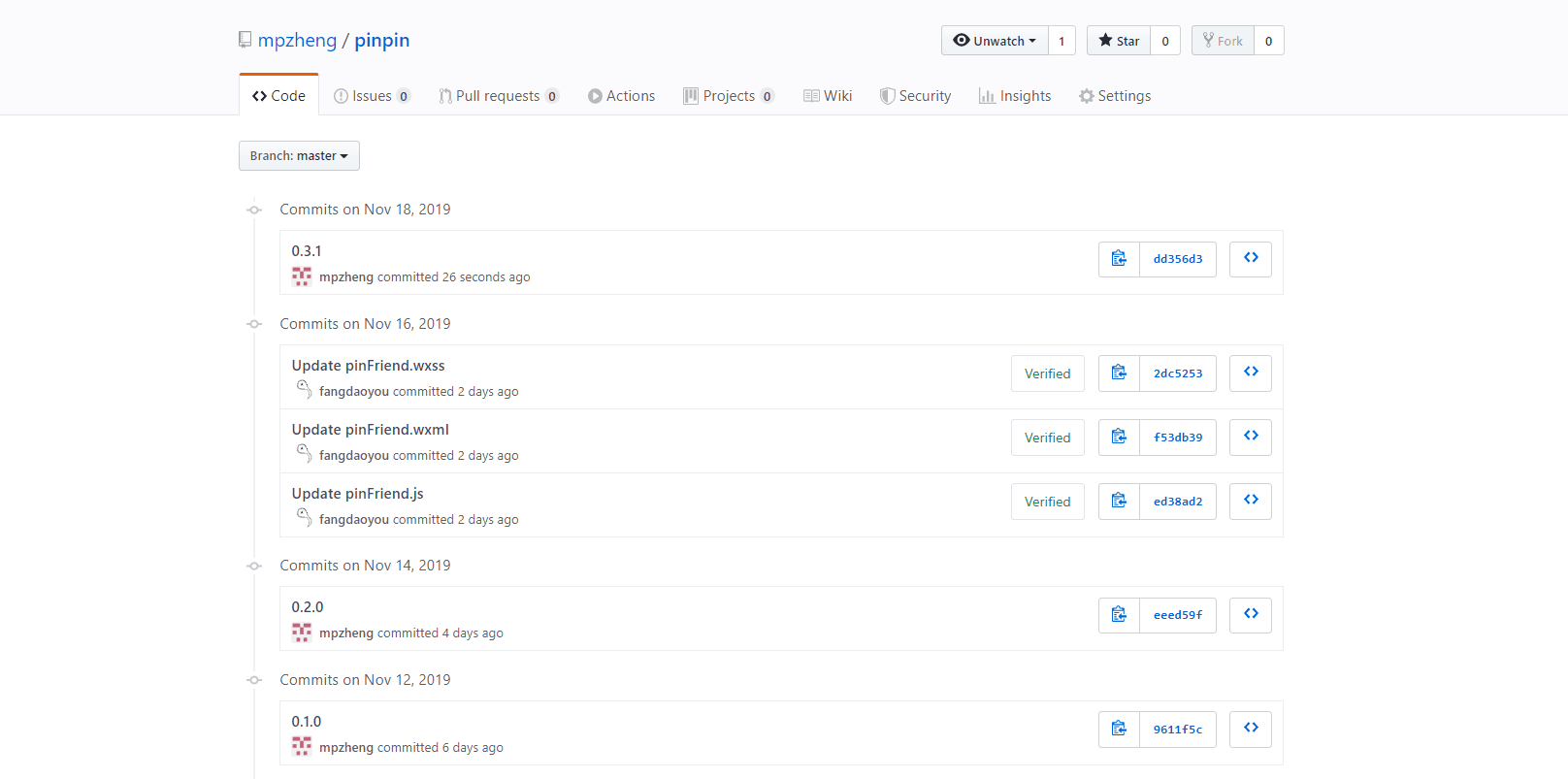The image size is (1568, 779).
Task: Click mpzheng author name on 0.1.0 commit
Action: coord(346,748)
